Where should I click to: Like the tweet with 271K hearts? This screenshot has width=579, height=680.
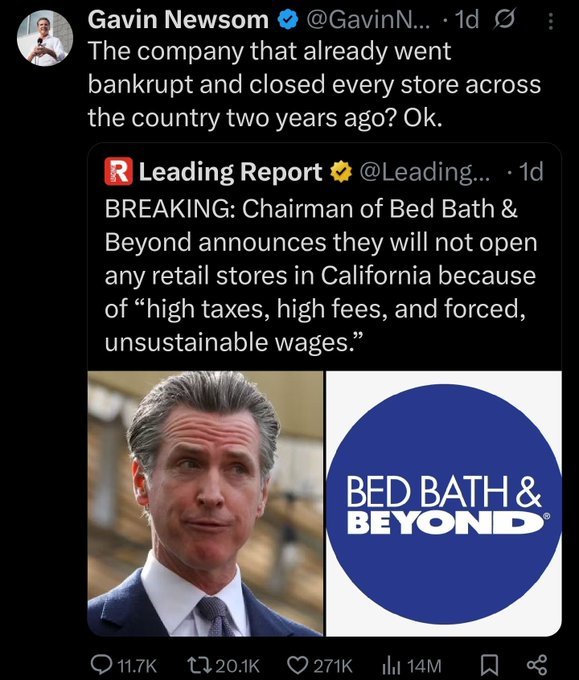coord(320,665)
